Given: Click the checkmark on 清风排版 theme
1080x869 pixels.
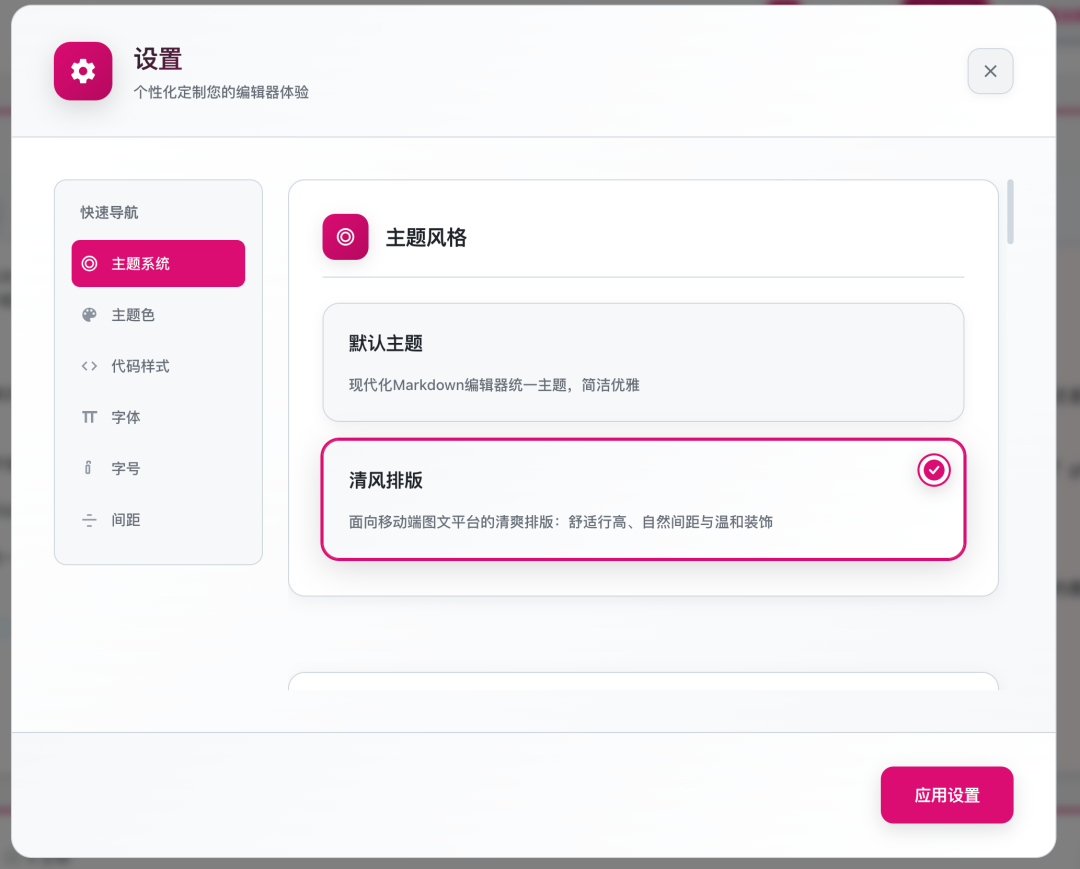Looking at the screenshot, I should click(933, 470).
